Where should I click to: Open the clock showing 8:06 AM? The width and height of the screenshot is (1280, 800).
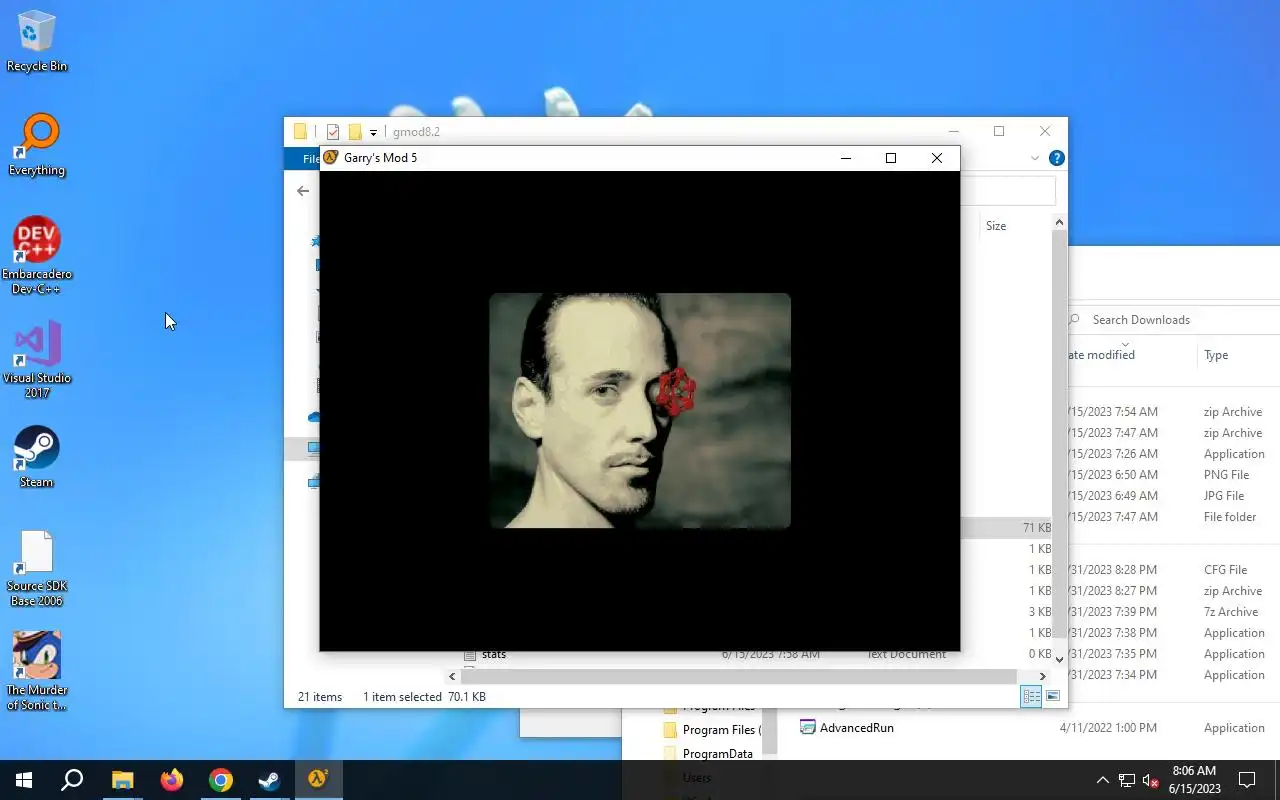pyautogui.click(x=1194, y=780)
